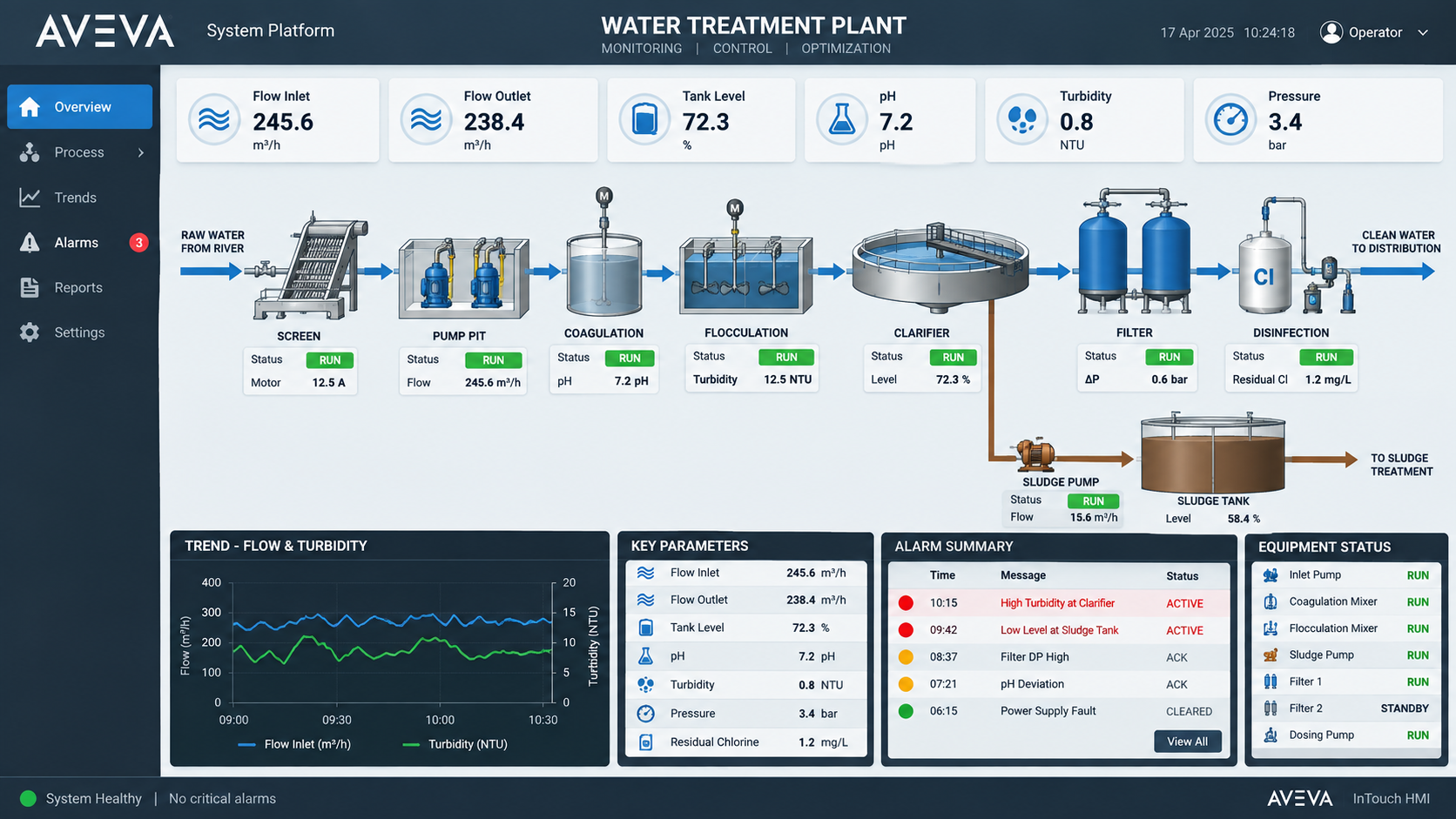1456x819 pixels.
Task: Select the Pump Pit equipment graphic
Action: (464, 279)
